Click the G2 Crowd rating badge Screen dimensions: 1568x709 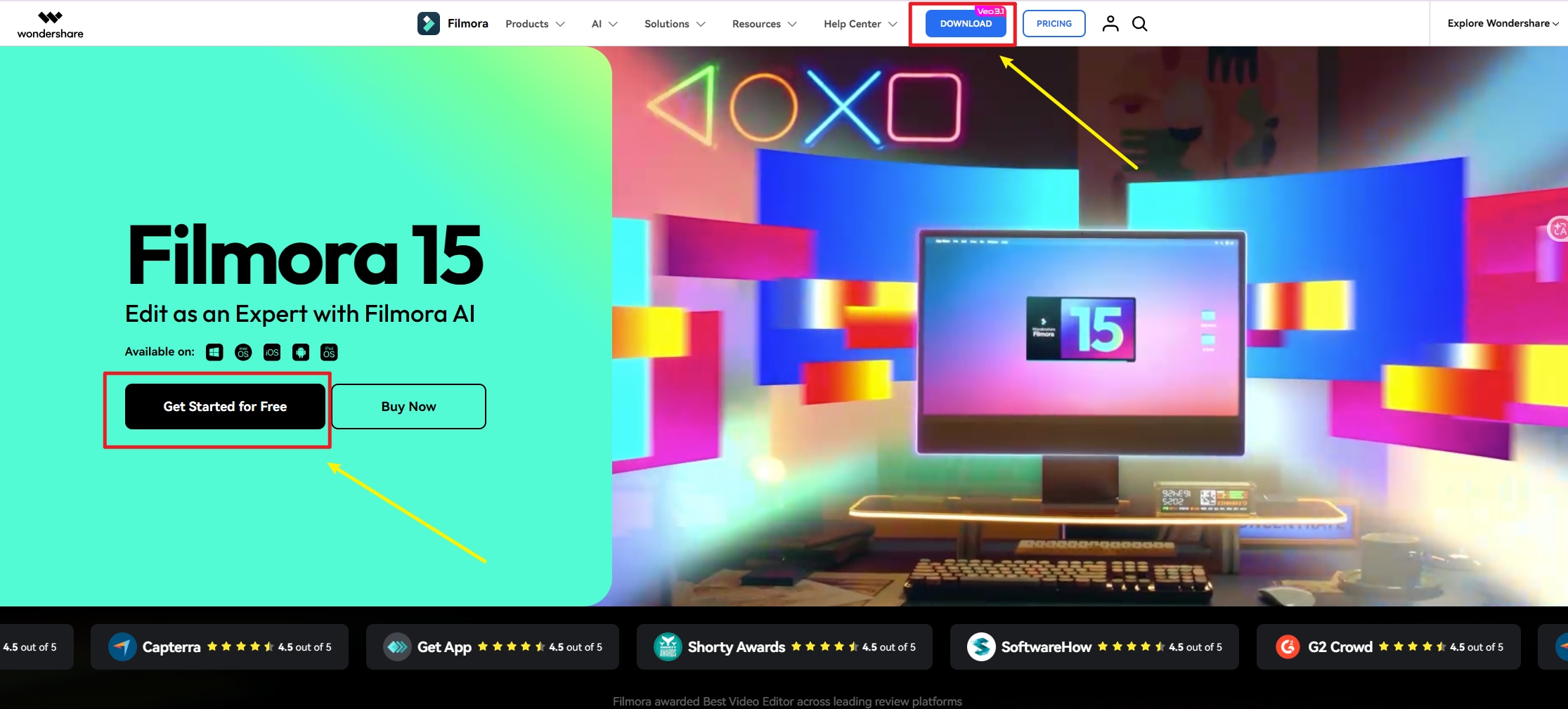[1388, 646]
